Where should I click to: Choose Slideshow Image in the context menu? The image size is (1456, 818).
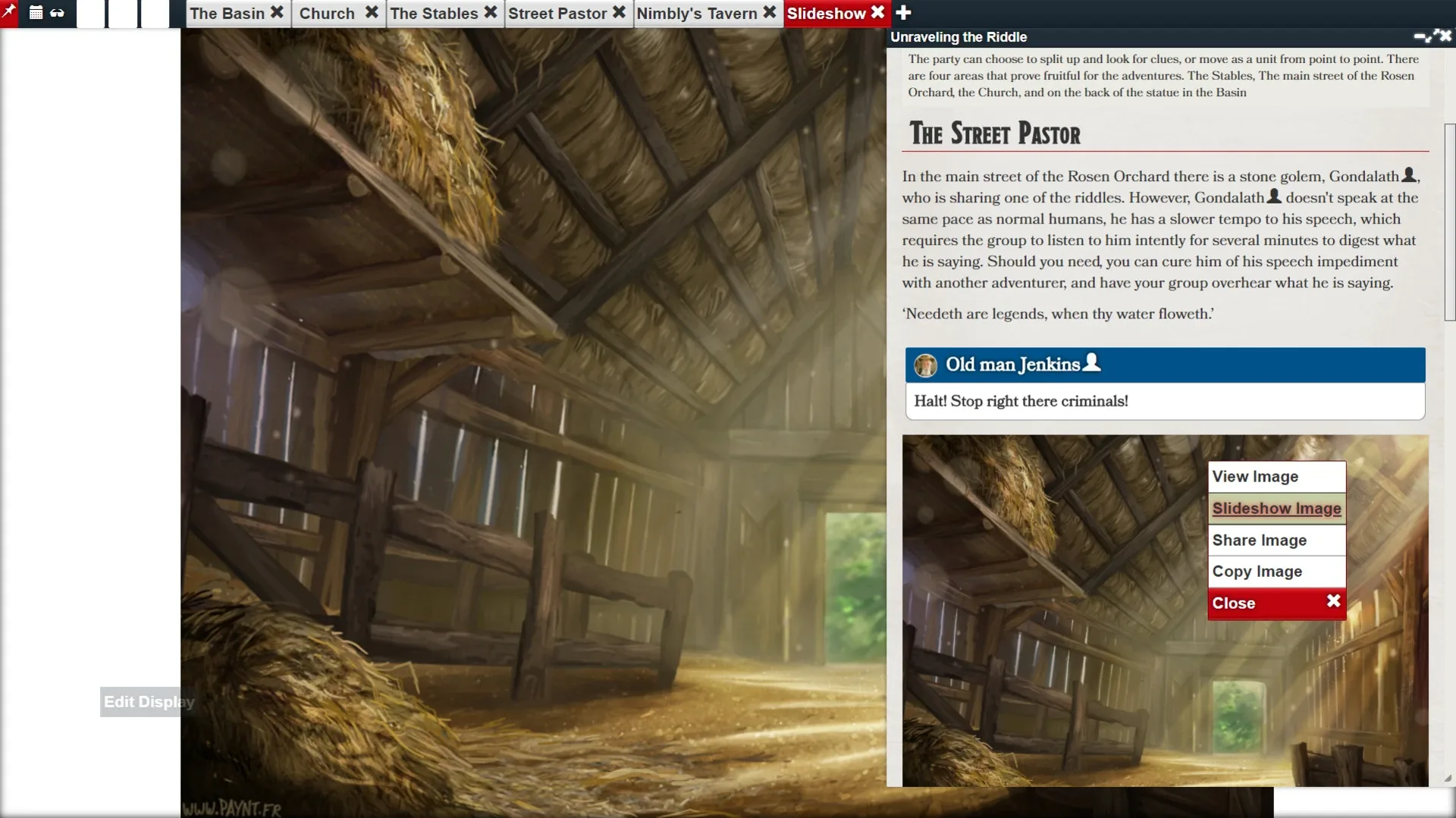point(1276,508)
